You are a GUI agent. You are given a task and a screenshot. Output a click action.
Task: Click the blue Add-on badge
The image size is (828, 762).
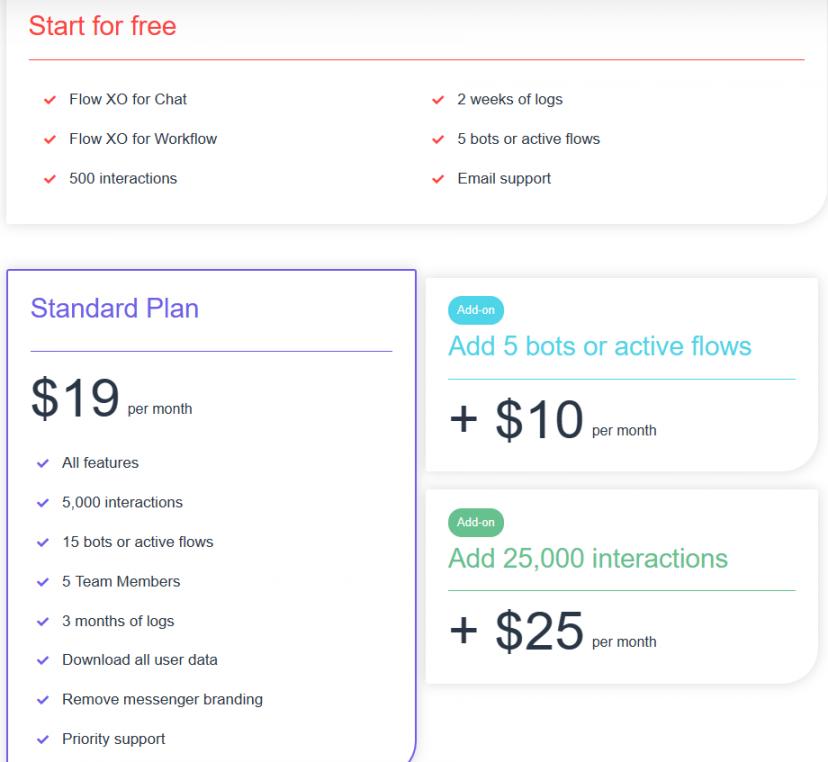(x=476, y=310)
